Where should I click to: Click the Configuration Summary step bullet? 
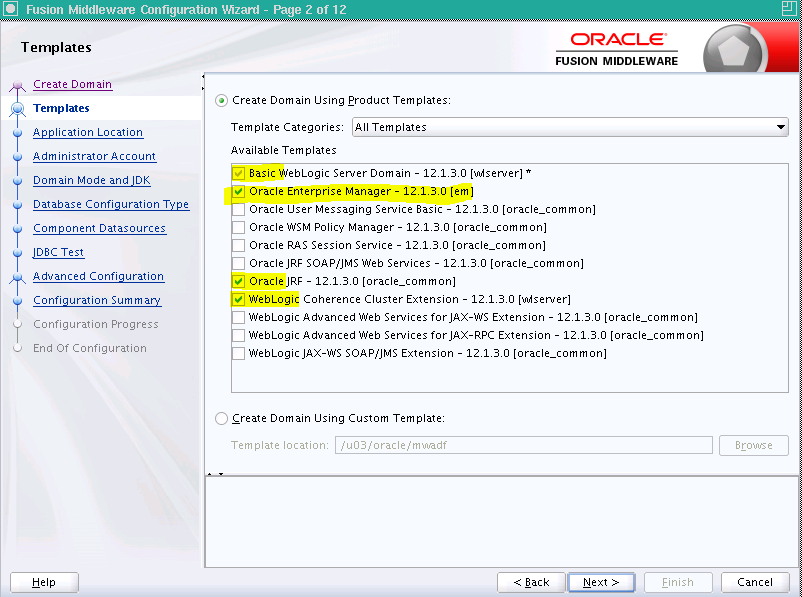[x=17, y=301]
